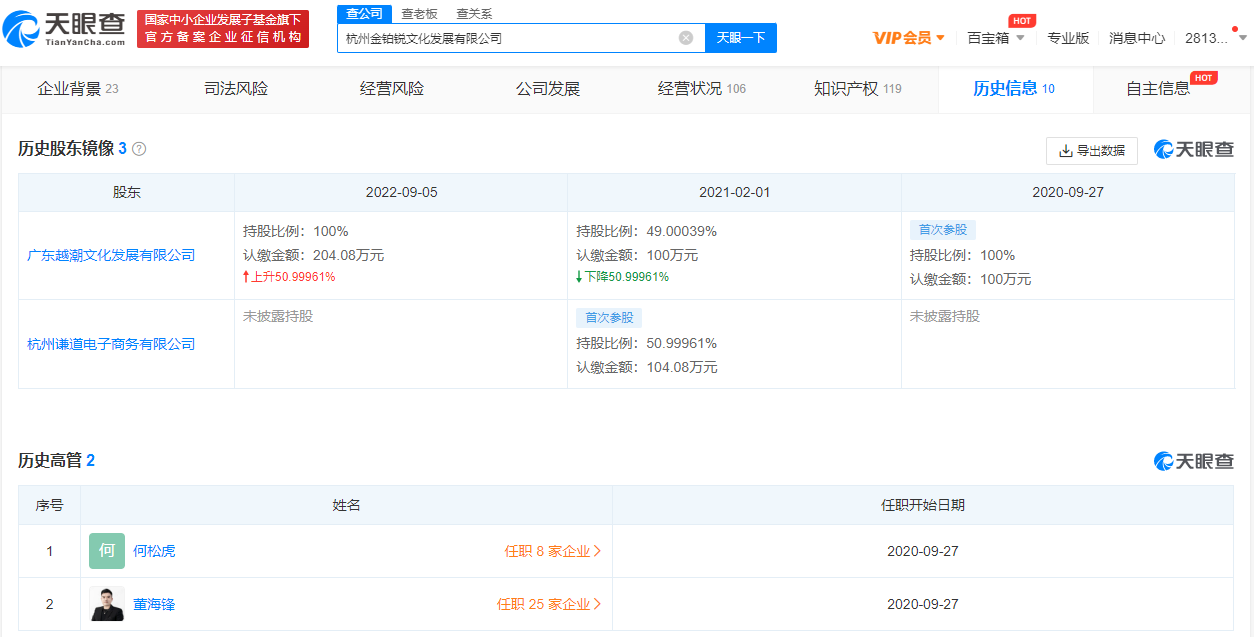Click the help question mark beside 历史股东镜像
This screenshot has width=1254, height=637.
139,149
